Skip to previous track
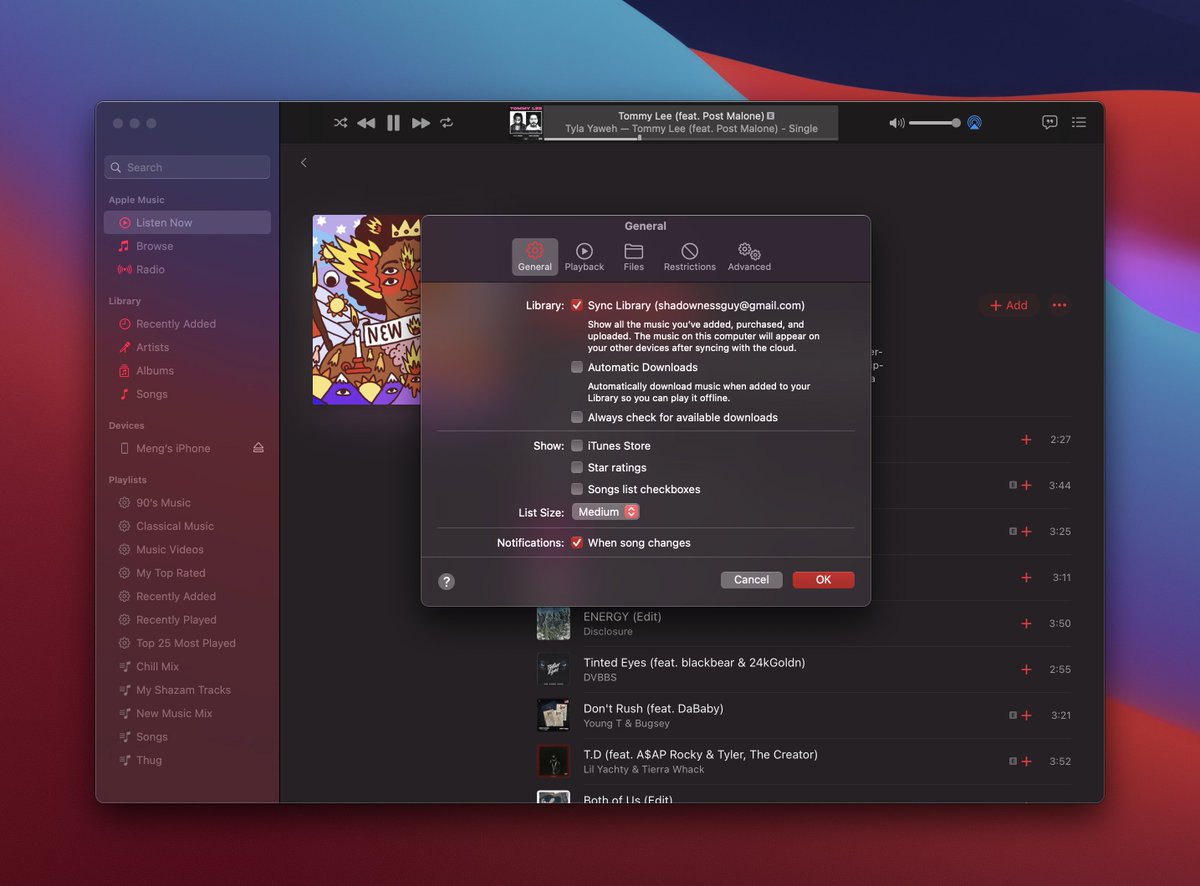The image size is (1200, 886). point(366,123)
